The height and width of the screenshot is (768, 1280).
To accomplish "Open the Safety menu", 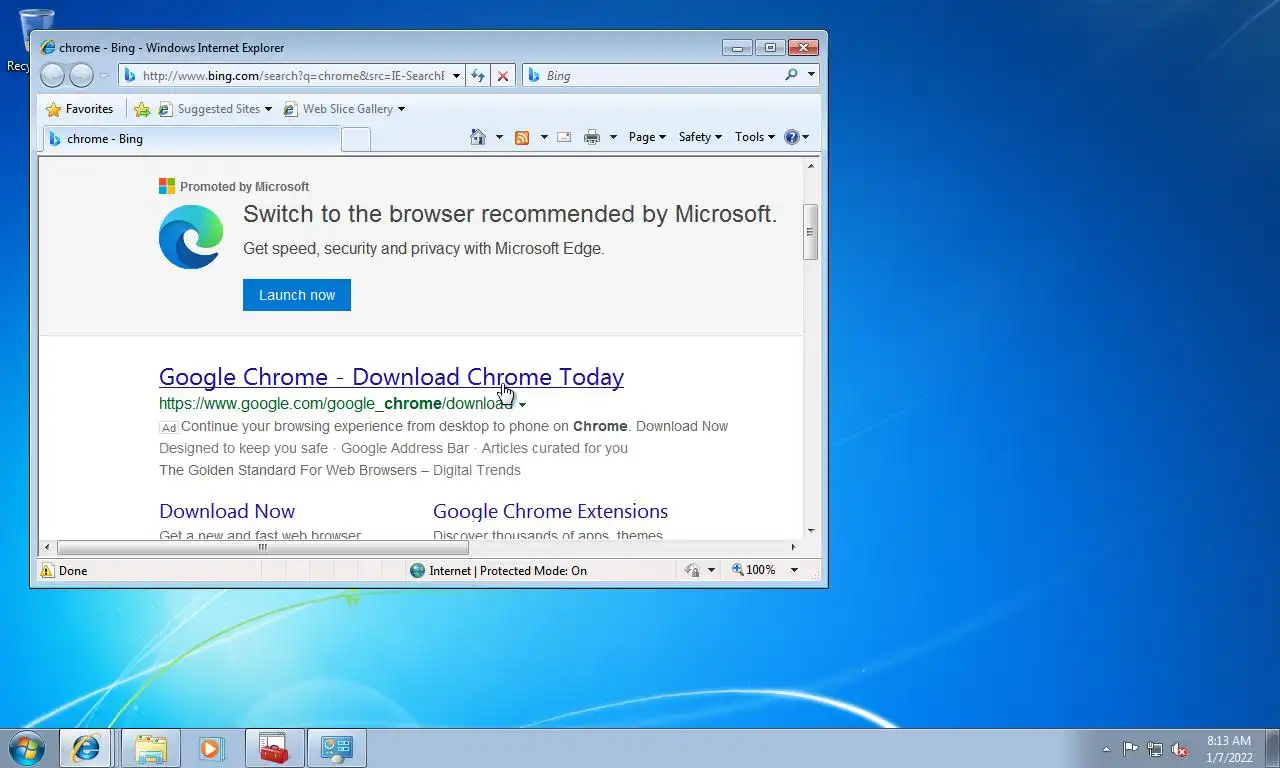I will (x=700, y=137).
